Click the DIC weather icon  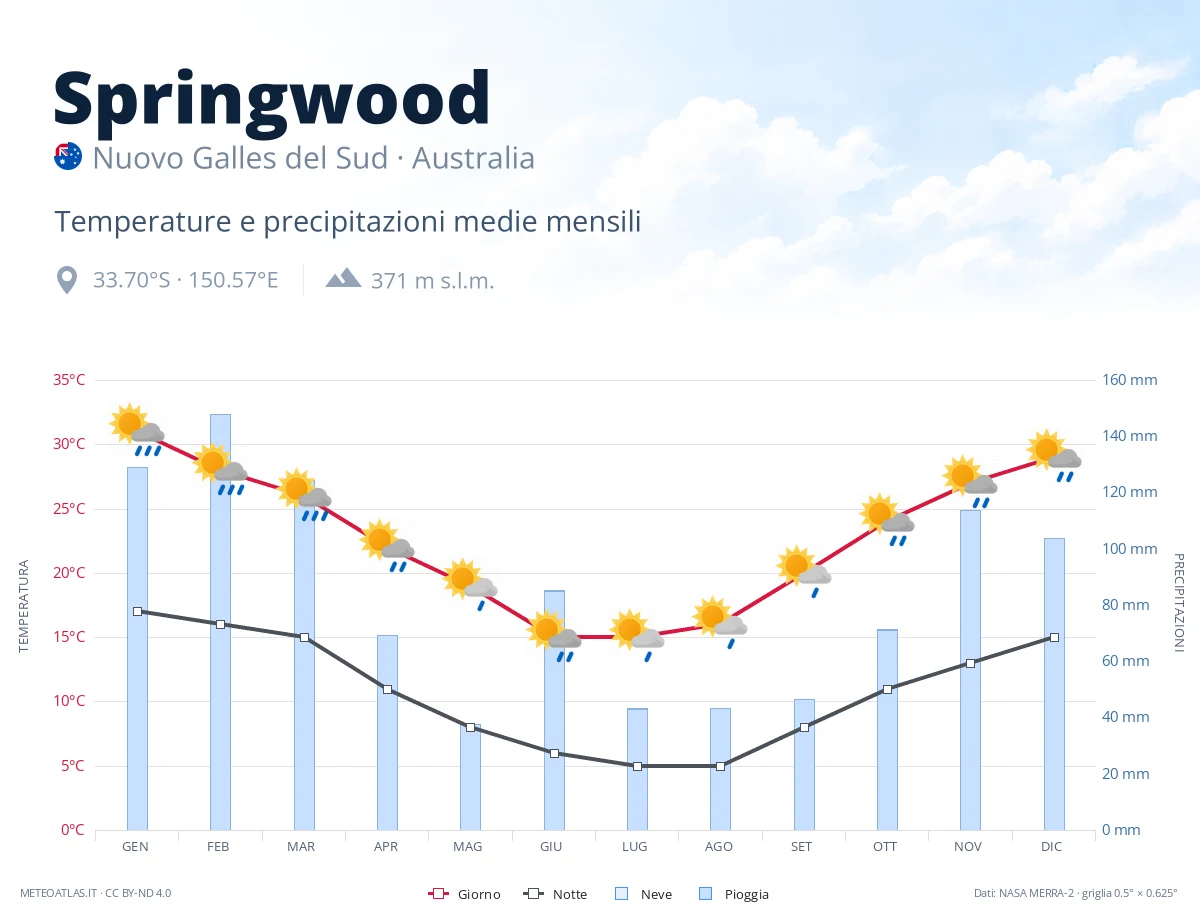(1054, 456)
